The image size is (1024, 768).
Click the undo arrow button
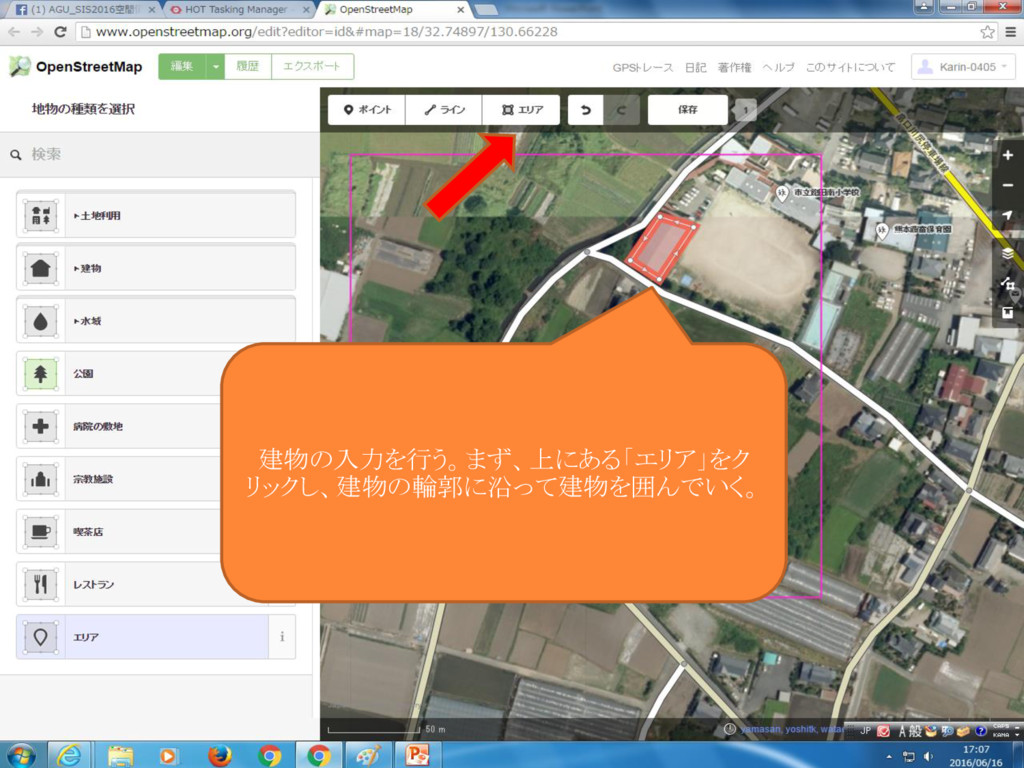(586, 110)
